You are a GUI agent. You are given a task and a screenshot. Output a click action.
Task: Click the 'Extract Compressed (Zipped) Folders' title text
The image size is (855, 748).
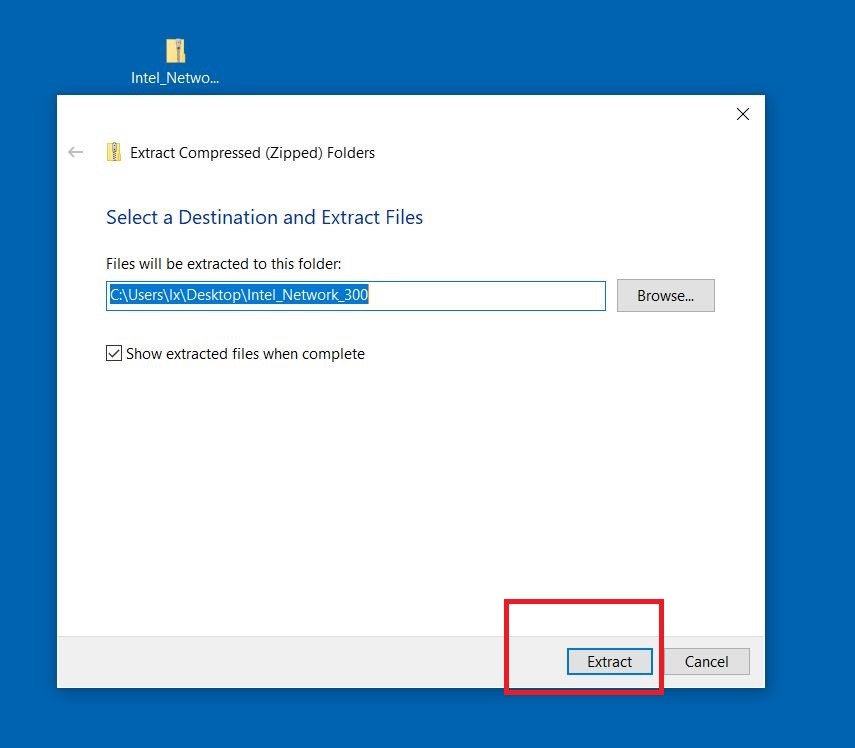click(x=252, y=153)
